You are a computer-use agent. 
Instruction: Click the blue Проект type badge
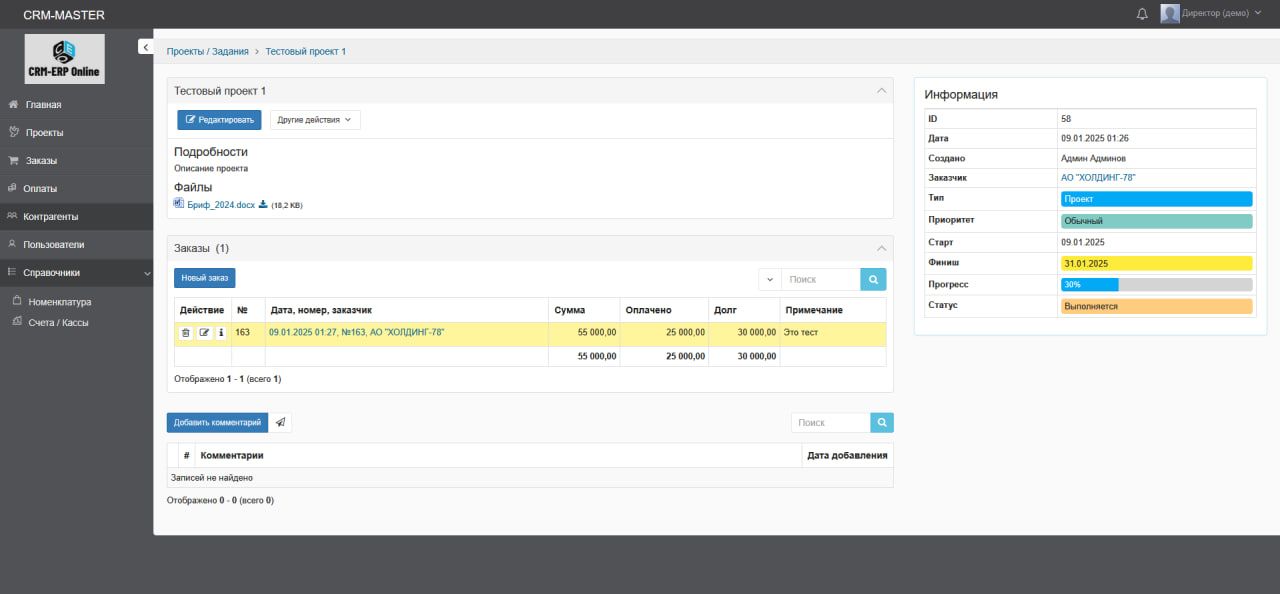coord(1156,199)
